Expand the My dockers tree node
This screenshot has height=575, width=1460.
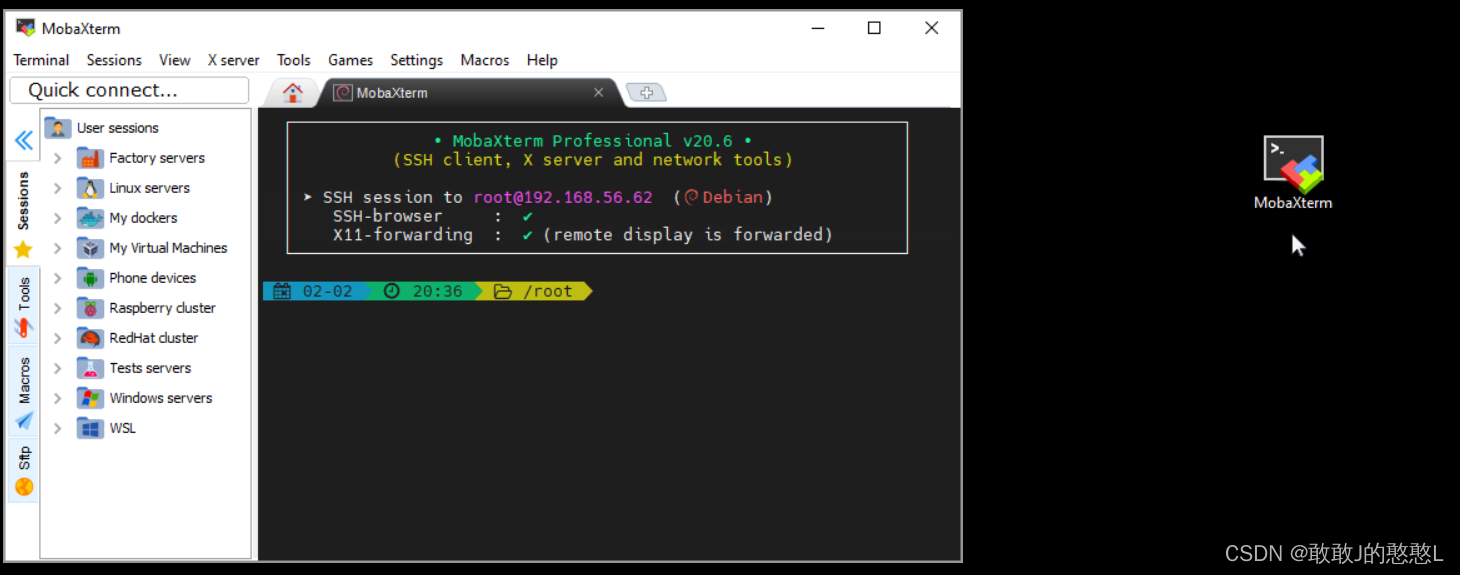click(58, 218)
